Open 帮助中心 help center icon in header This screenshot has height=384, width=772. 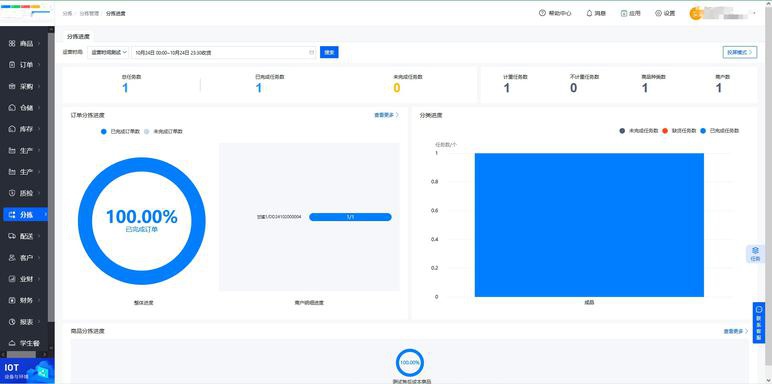point(542,13)
